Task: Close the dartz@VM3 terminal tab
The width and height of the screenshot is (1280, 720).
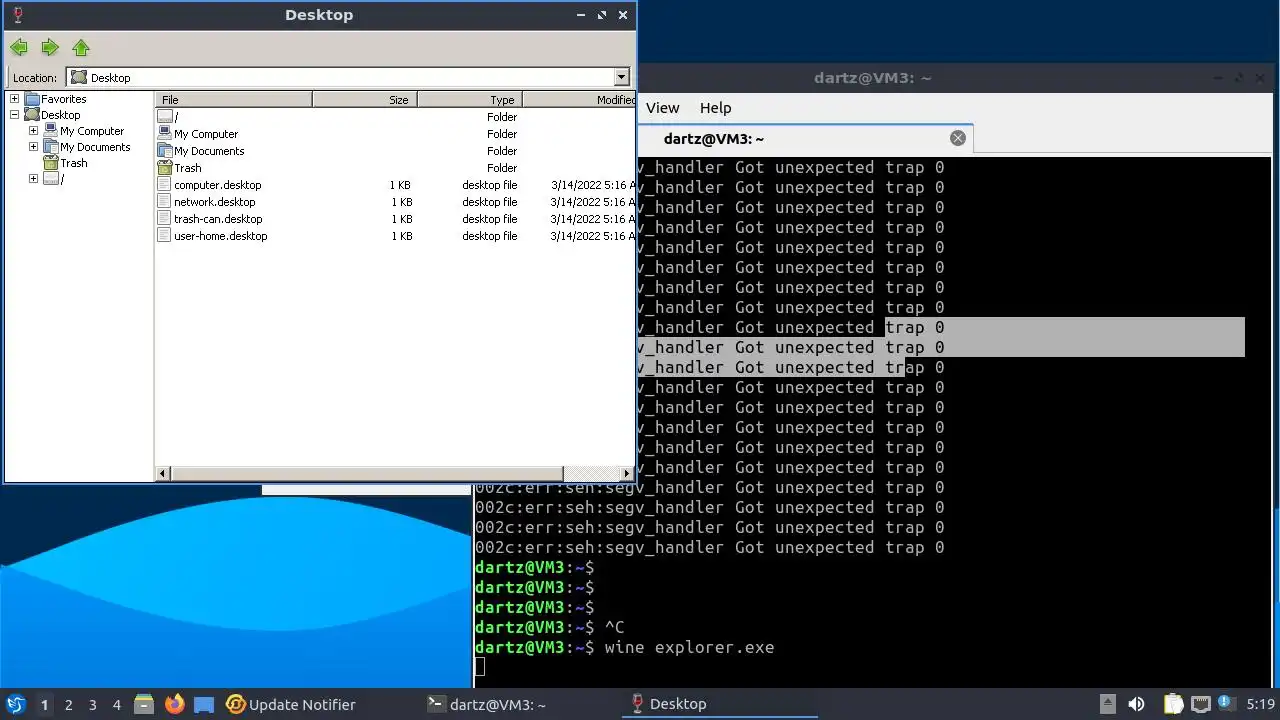Action: [x=958, y=138]
